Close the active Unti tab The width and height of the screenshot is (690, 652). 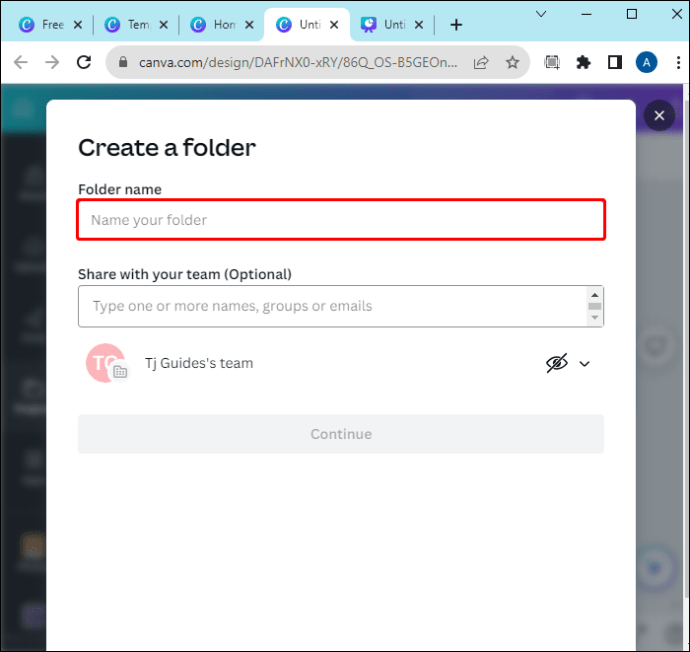click(334, 25)
